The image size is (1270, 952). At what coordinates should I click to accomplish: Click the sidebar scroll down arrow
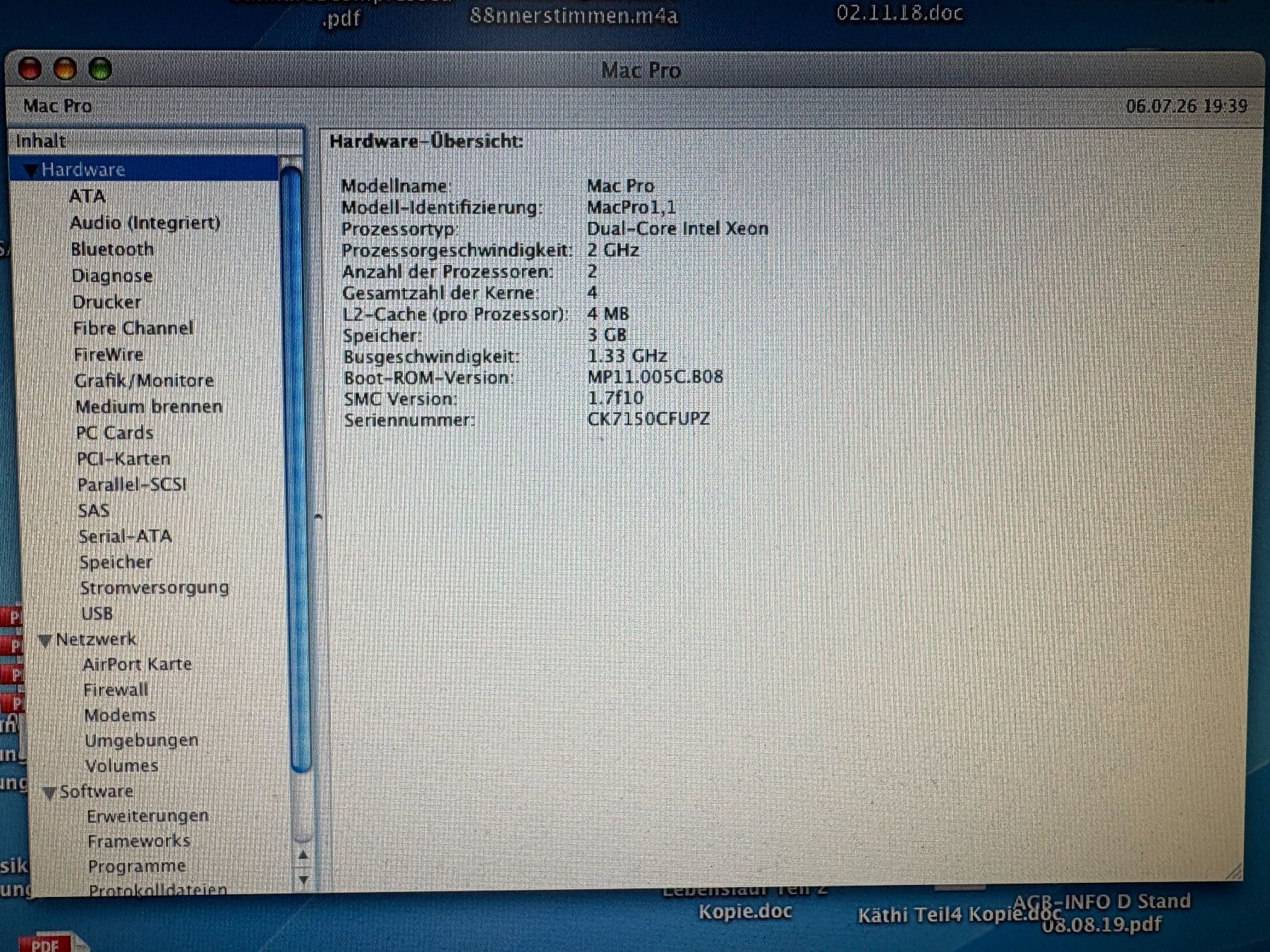click(x=303, y=879)
